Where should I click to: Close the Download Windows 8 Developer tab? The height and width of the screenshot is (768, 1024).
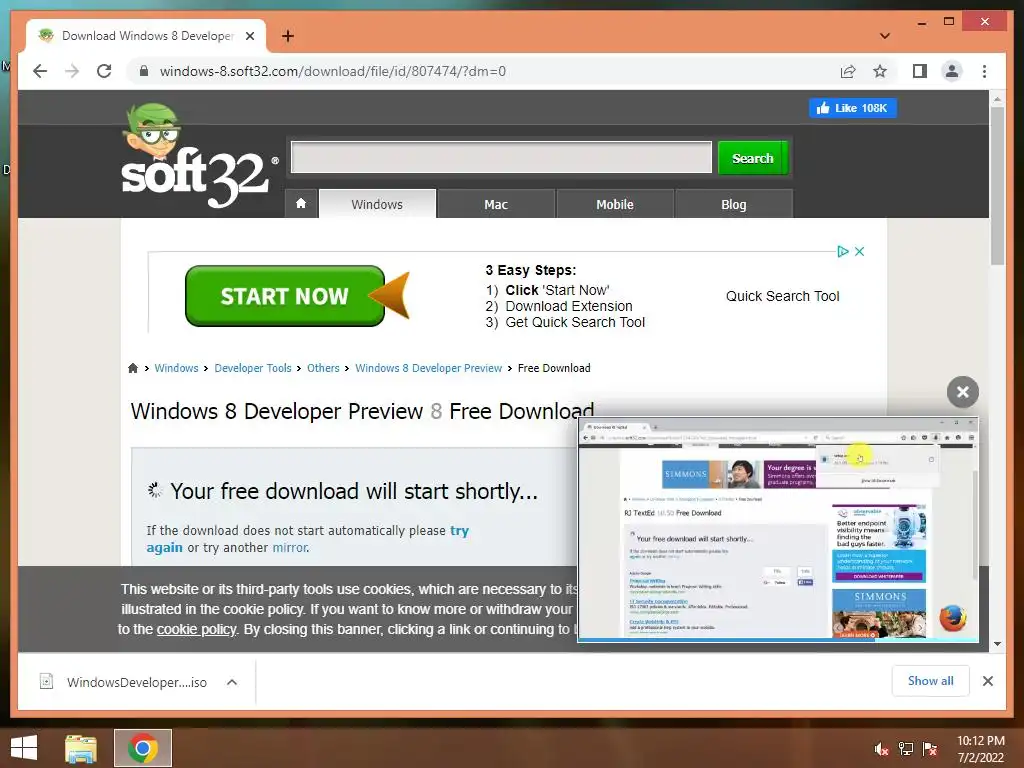[x=249, y=36]
